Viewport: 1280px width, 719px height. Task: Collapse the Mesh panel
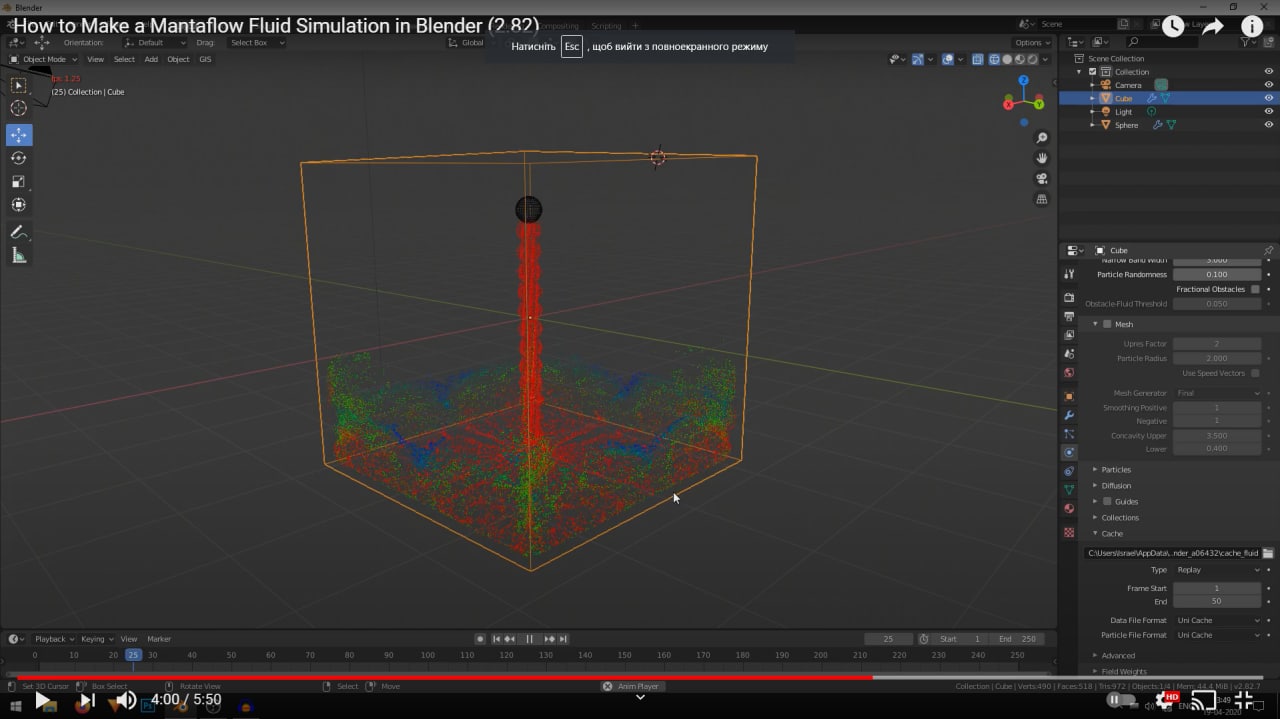(x=1096, y=324)
